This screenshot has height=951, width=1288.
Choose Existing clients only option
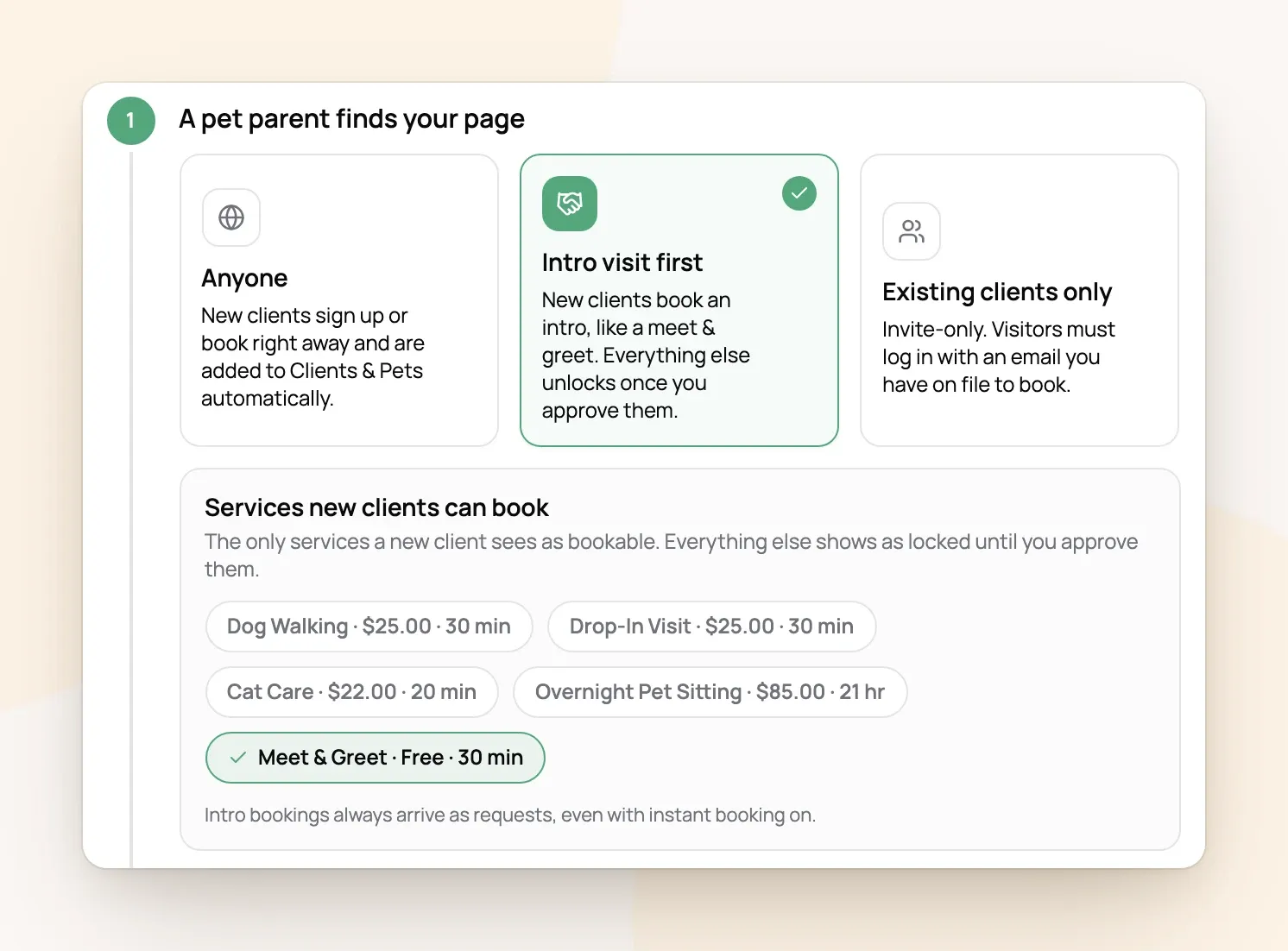coord(1020,300)
